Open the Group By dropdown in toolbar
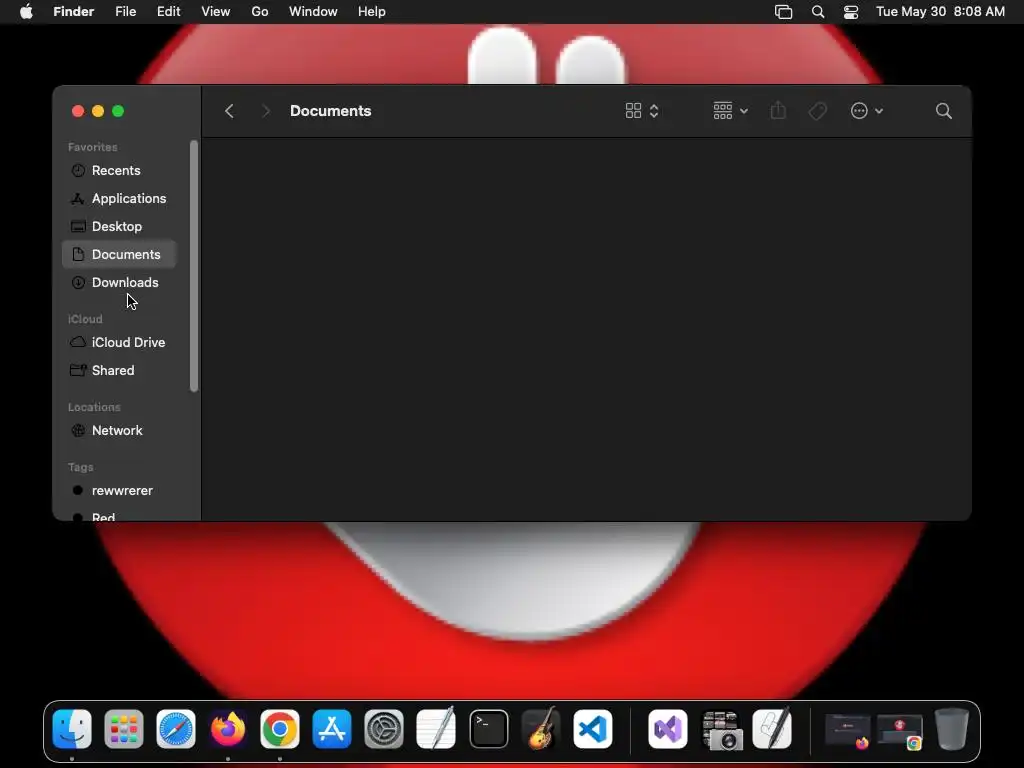Image resolution: width=1024 pixels, height=768 pixels. pos(730,111)
